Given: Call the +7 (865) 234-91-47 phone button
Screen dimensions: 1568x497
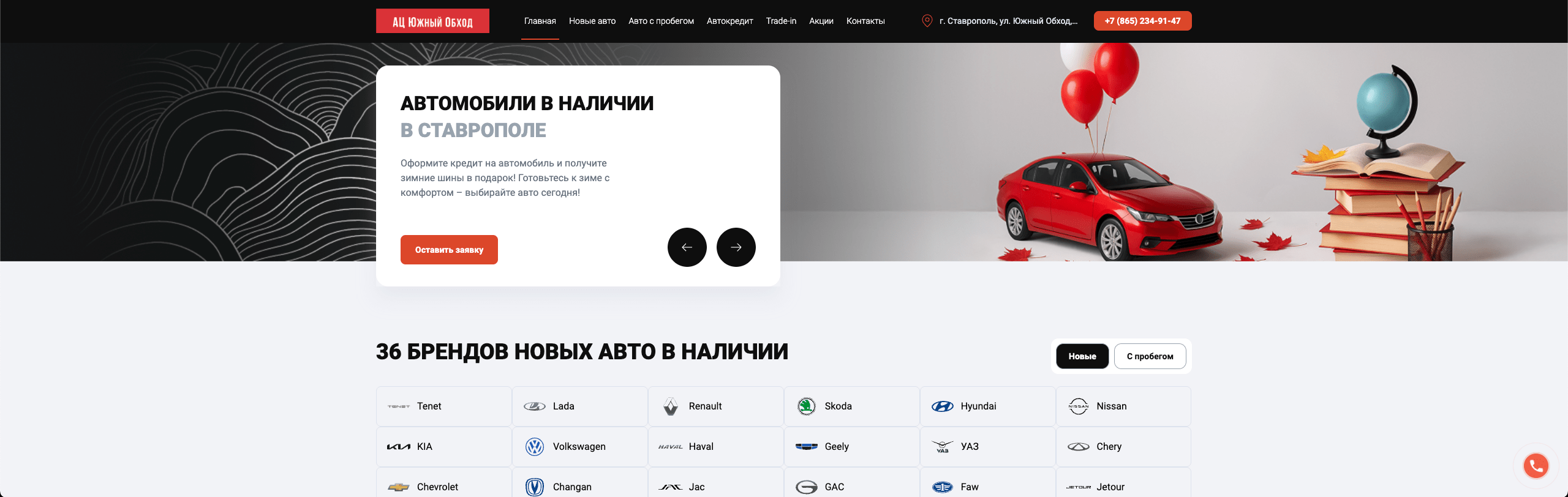Looking at the screenshot, I should [x=1142, y=21].
